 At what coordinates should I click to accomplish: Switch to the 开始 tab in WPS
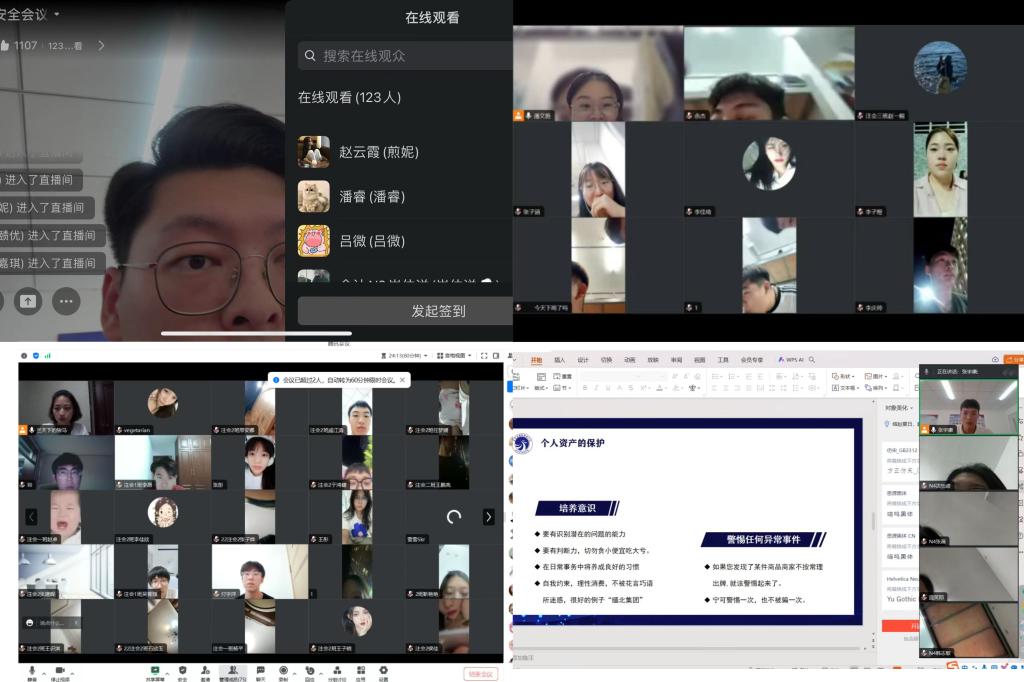(x=536, y=360)
